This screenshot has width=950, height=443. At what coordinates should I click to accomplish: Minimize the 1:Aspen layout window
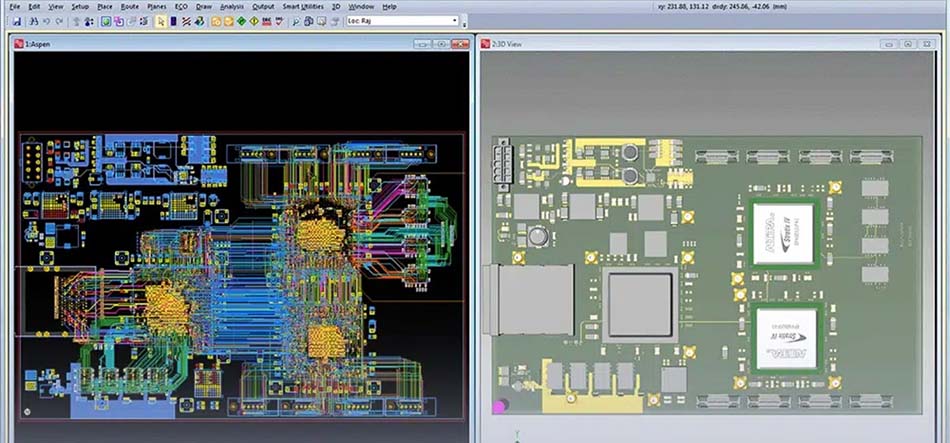tap(422, 44)
